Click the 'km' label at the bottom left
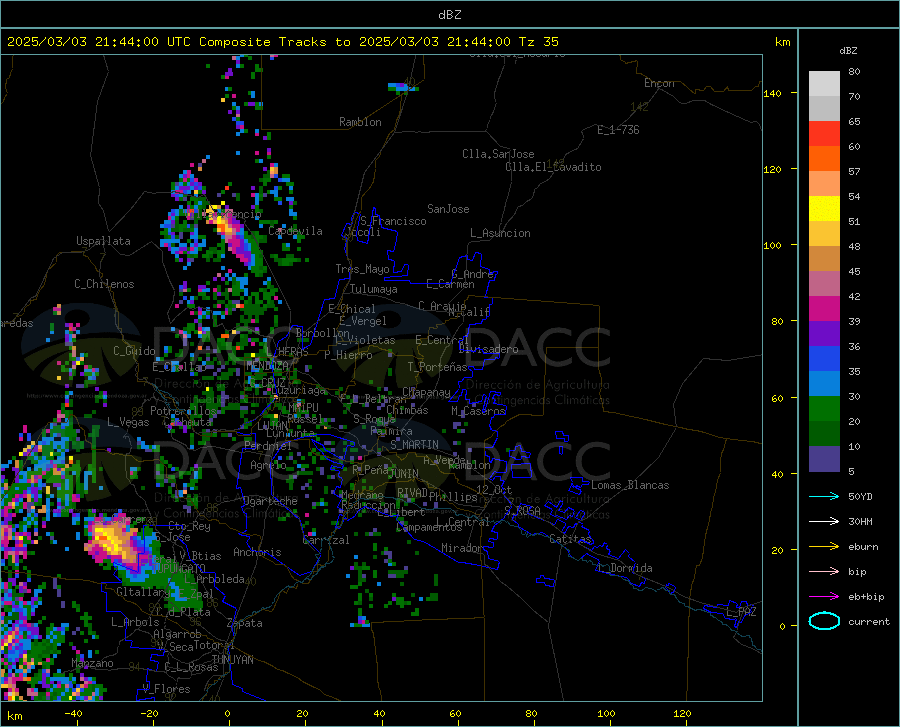The image size is (900, 727). 15,716
